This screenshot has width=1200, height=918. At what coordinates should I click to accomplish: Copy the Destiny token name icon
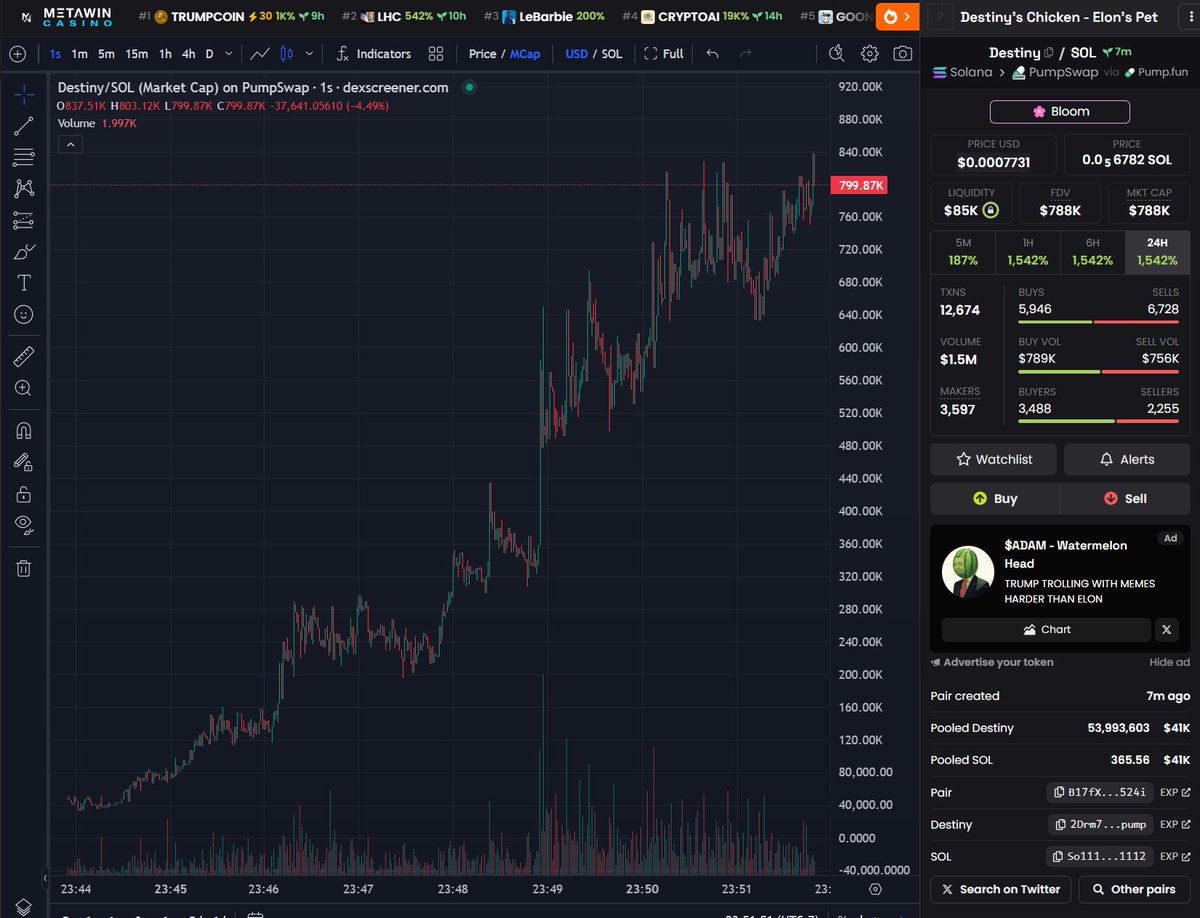pos(1049,53)
